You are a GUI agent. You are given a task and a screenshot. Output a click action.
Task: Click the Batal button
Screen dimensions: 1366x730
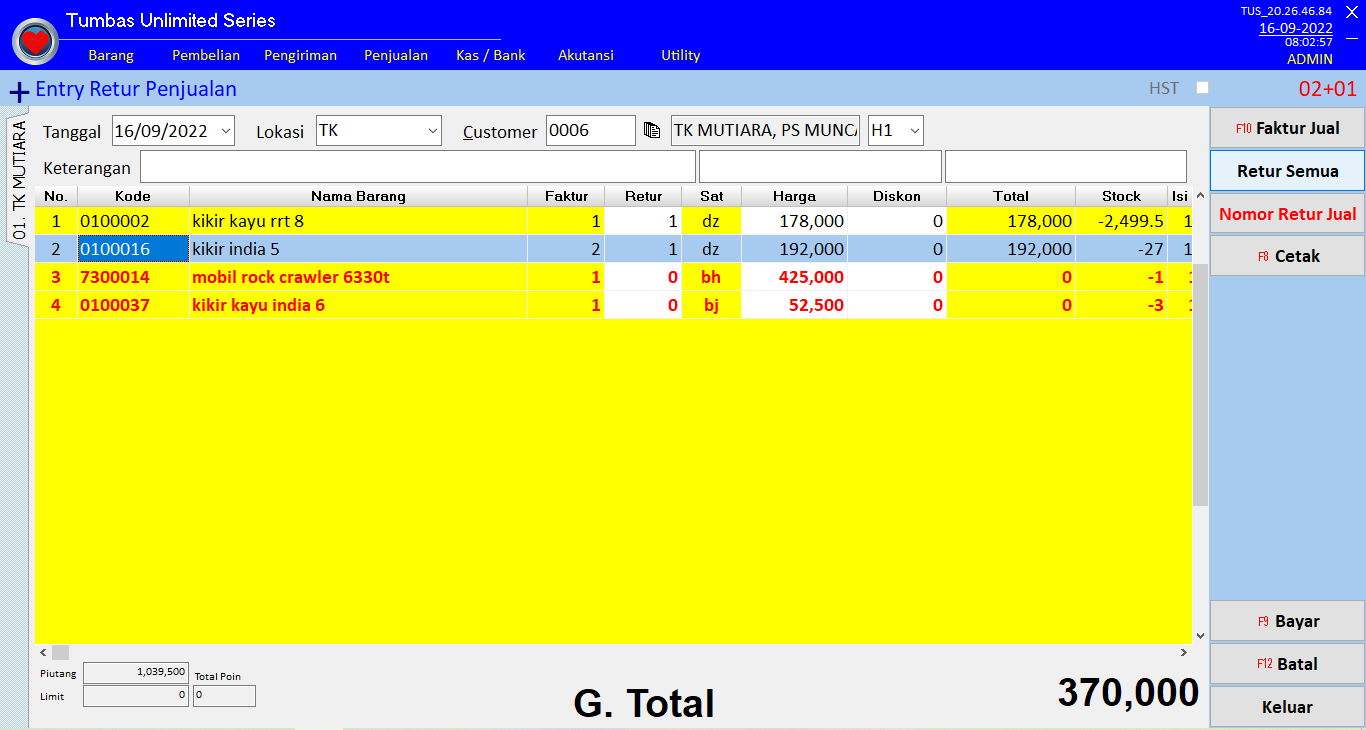click(x=1287, y=664)
